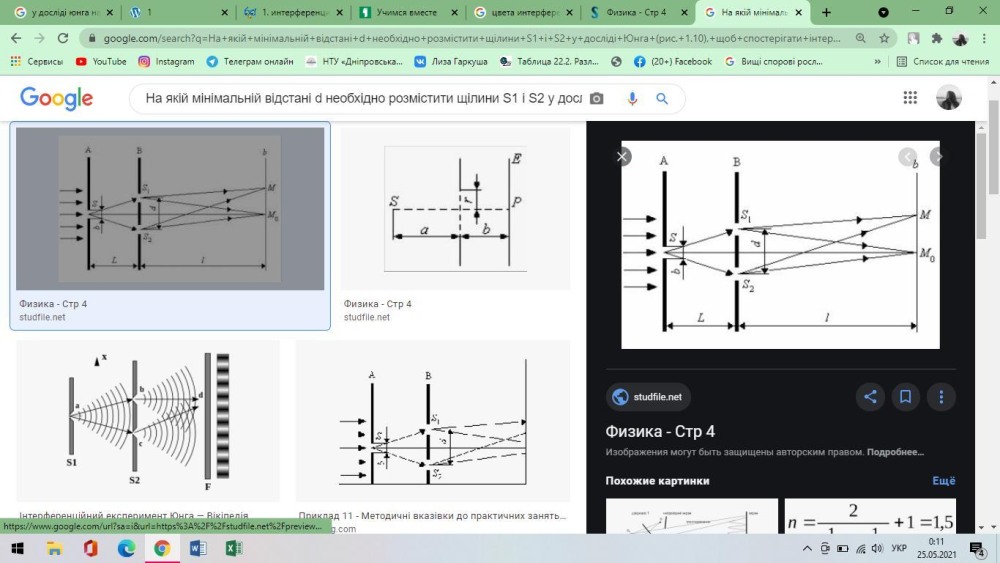
Task: Click in the Google search input field
Action: point(360,99)
